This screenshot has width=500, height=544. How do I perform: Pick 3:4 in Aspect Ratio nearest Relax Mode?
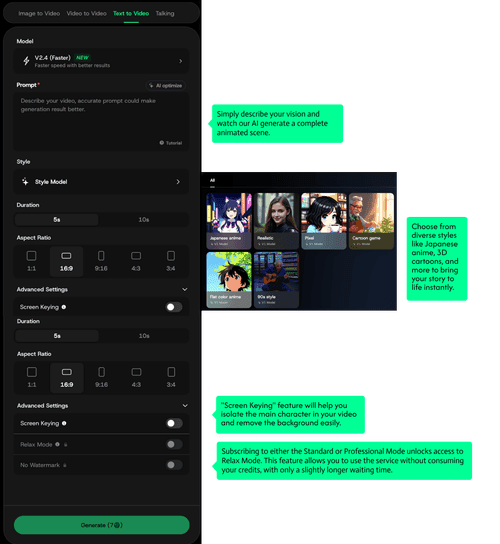pyautogui.click(x=171, y=377)
